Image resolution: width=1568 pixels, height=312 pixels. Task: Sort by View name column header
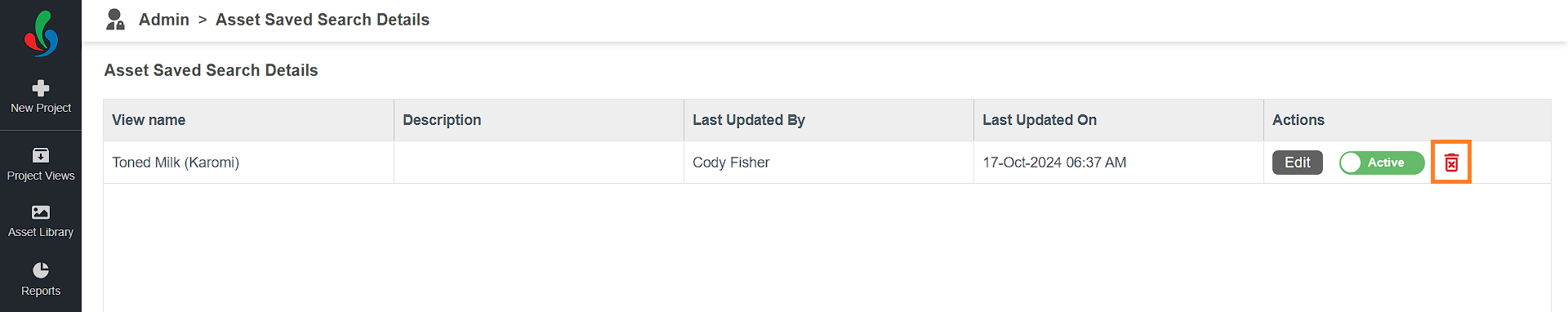[x=149, y=120]
